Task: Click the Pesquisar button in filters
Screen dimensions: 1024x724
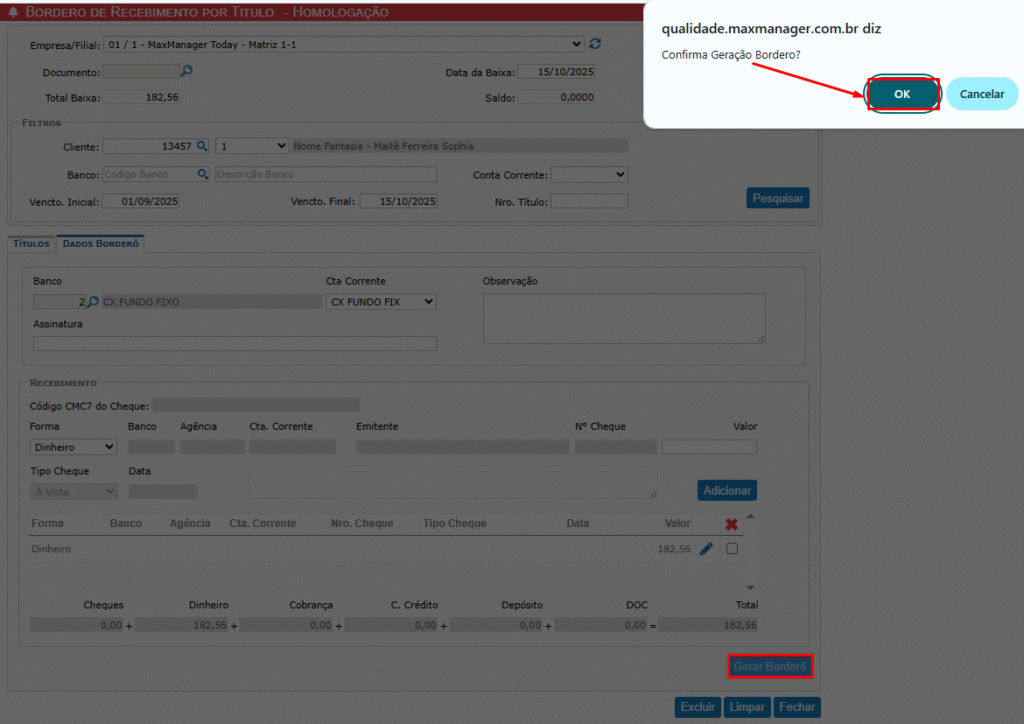Action: click(777, 198)
